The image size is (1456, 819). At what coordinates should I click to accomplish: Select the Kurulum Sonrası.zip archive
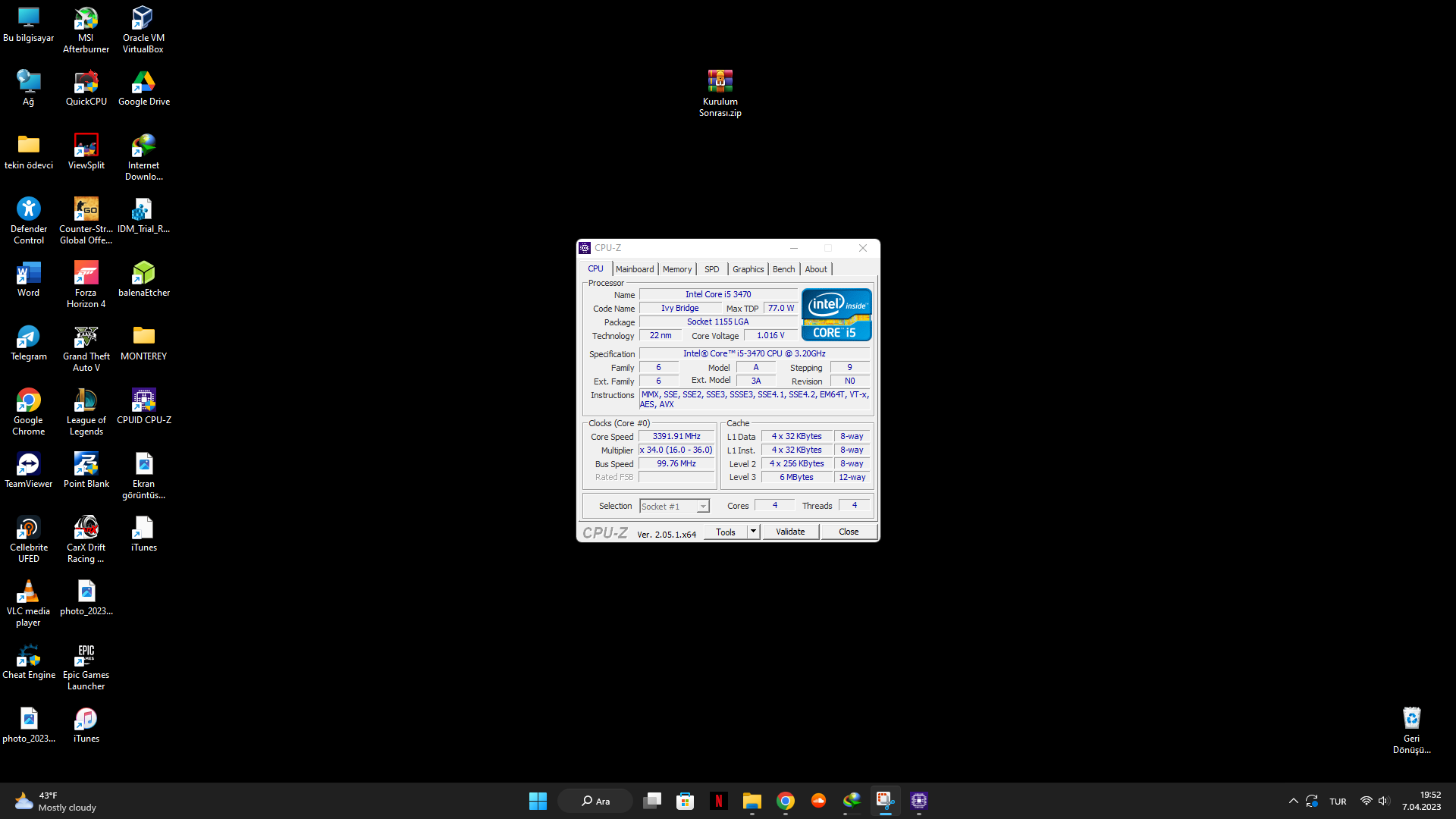click(720, 83)
